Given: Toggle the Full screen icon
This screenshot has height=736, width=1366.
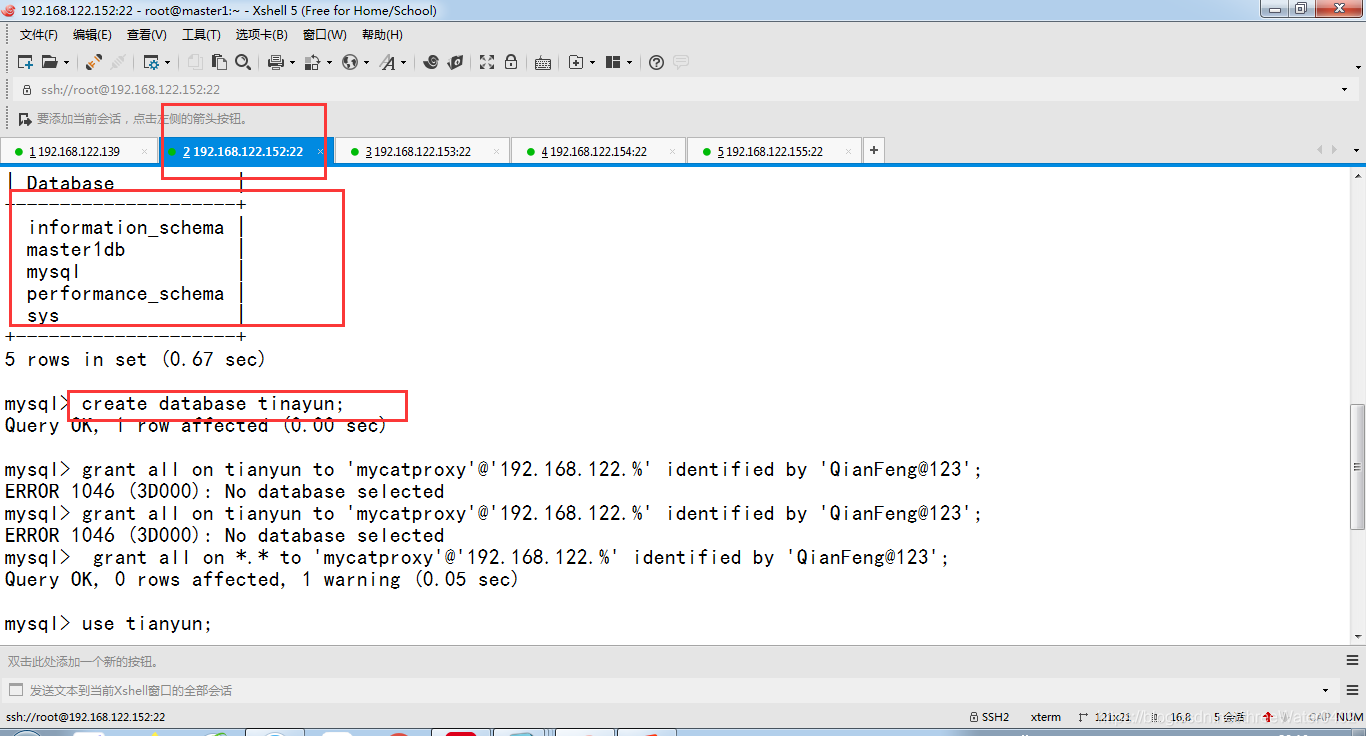Looking at the screenshot, I should (x=487, y=62).
